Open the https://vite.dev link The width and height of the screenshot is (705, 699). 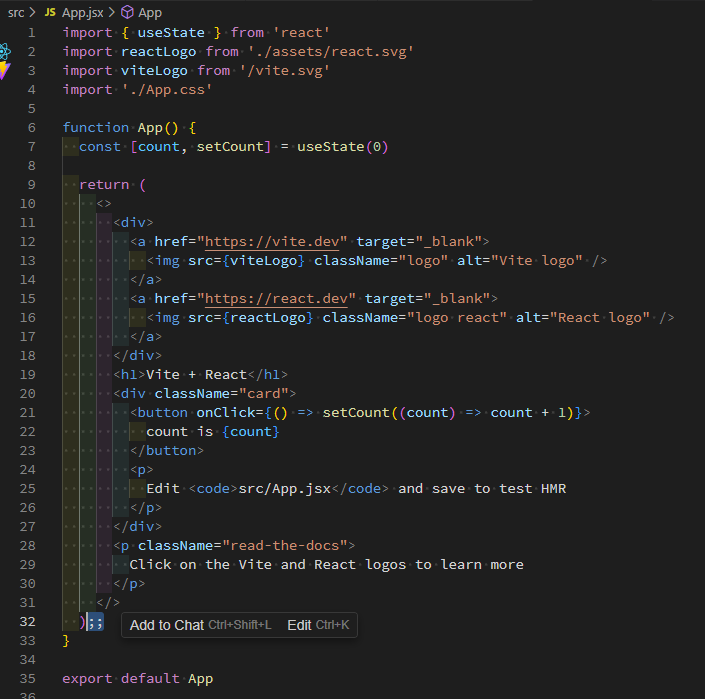[x=272, y=242]
